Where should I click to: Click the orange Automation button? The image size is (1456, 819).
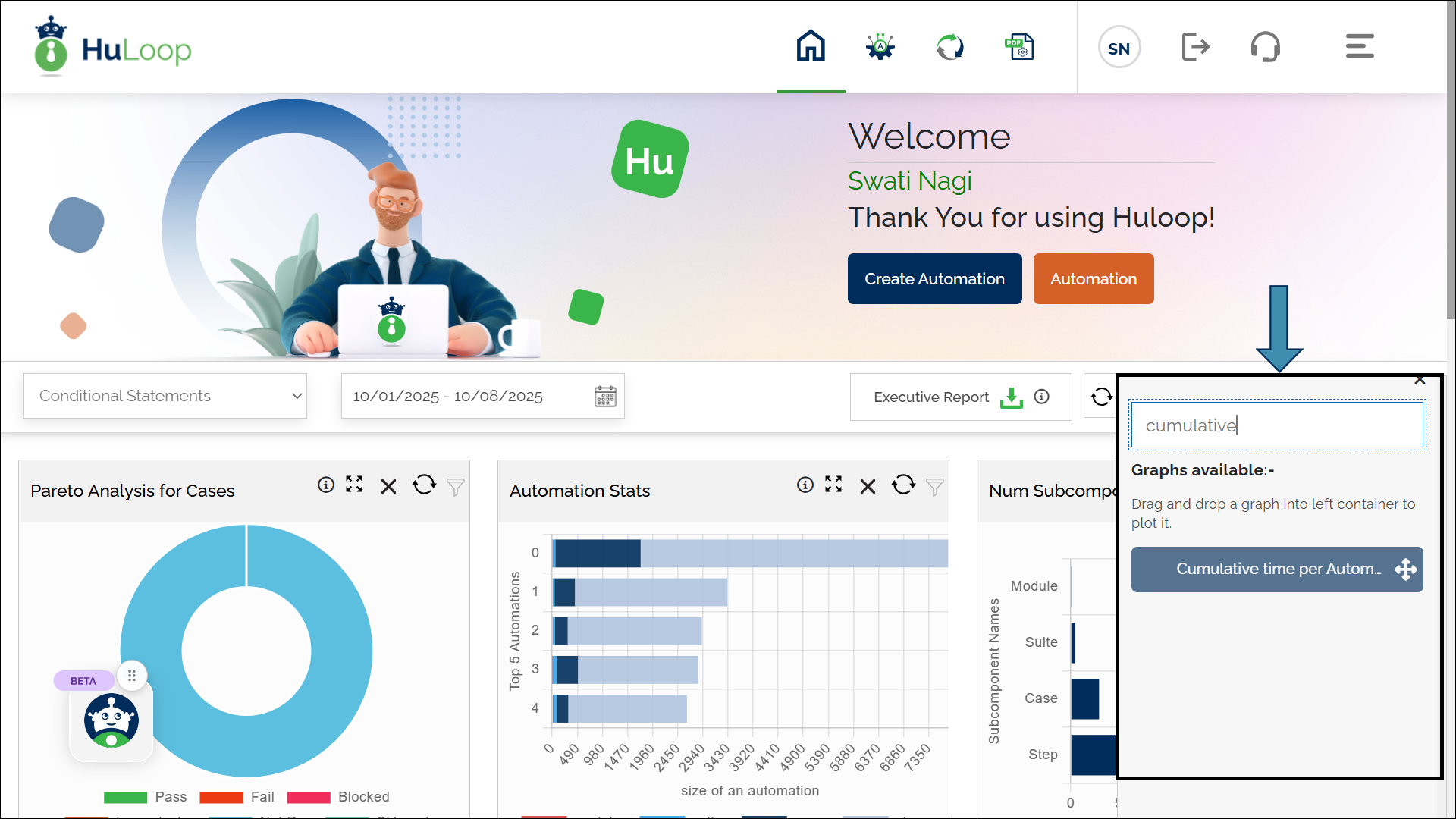tap(1093, 278)
